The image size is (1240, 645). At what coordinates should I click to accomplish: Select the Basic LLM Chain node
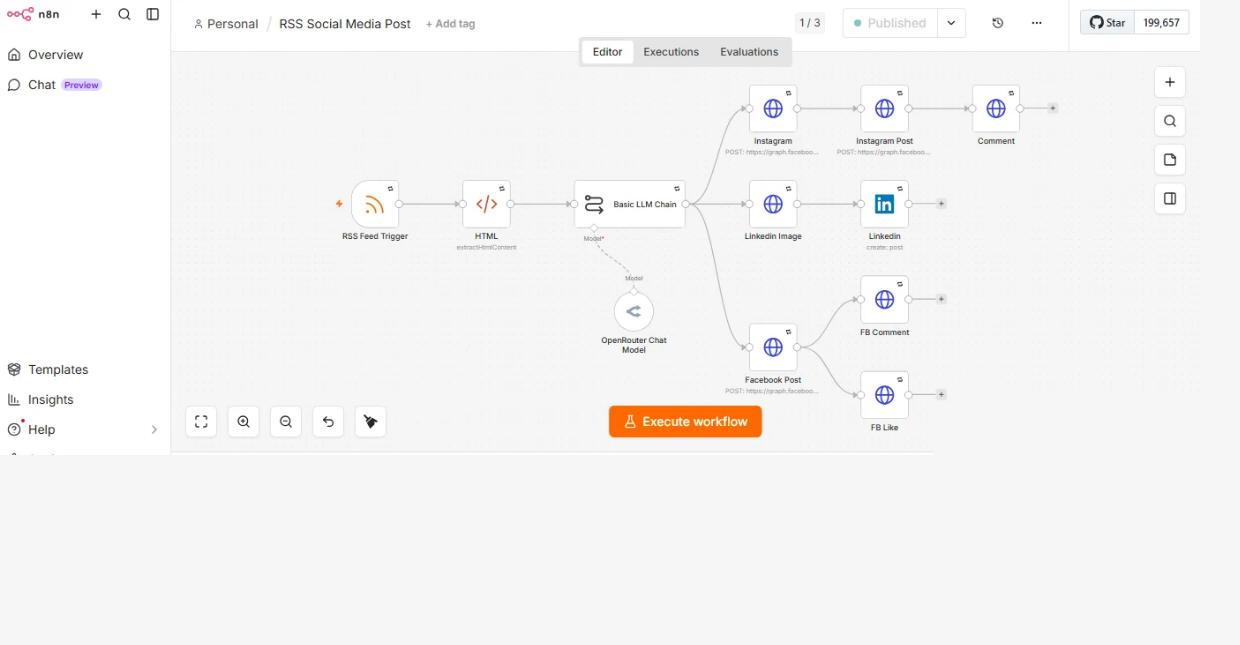630,204
